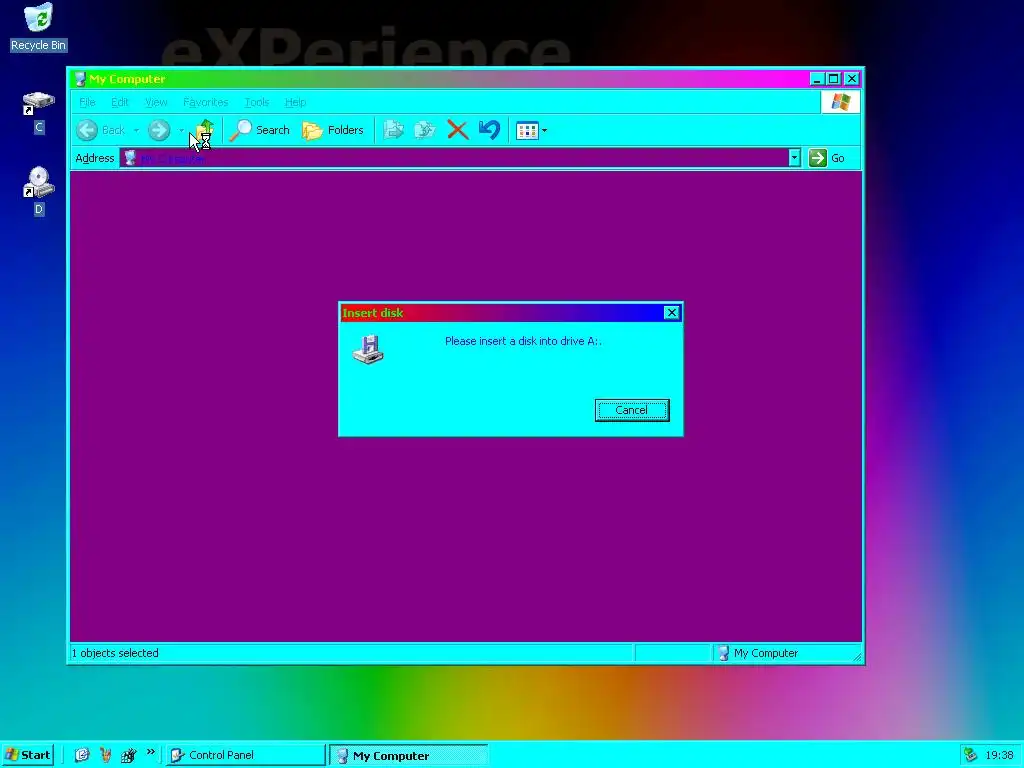Expand the Quick Launch chevron

(x=150, y=752)
